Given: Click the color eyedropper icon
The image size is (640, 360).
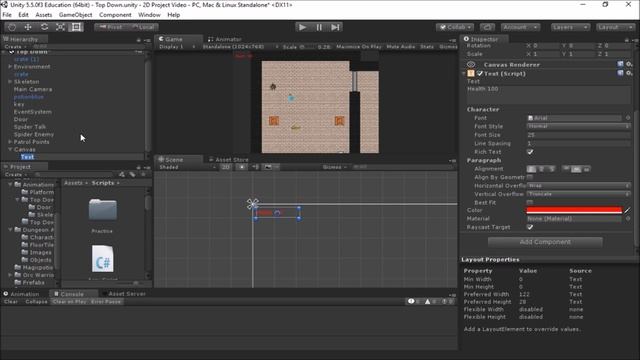Looking at the screenshot, I should coord(627,211).
